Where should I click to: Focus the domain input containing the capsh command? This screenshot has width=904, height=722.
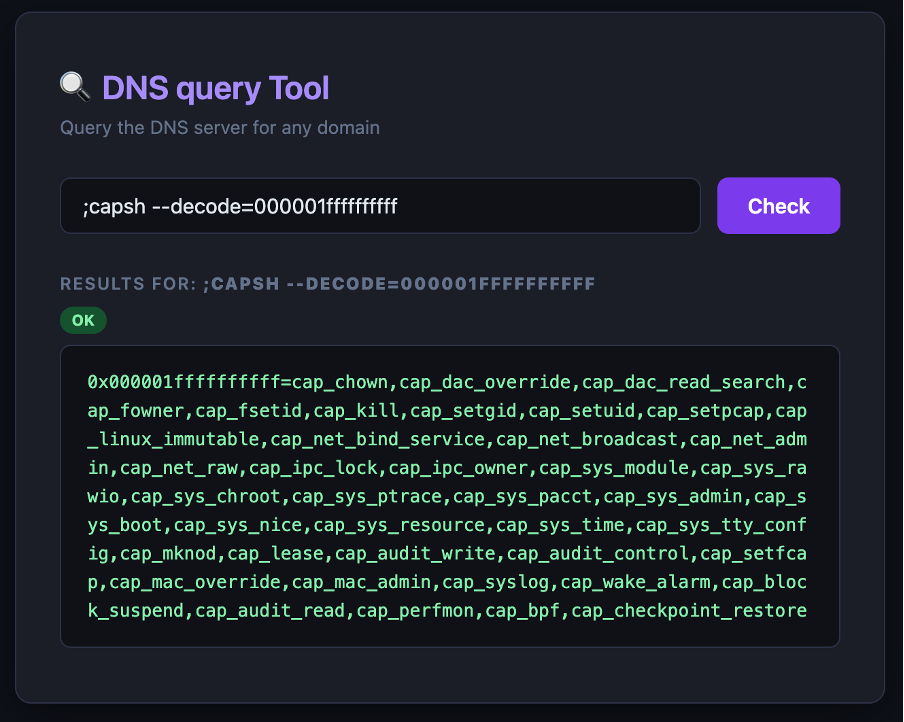click(380, 206)
